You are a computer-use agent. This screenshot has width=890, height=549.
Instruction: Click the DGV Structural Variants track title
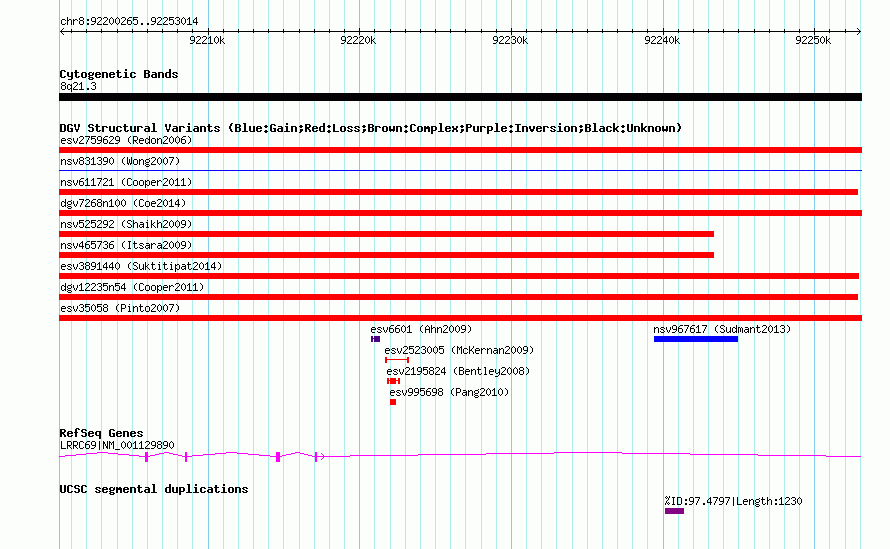371,128
